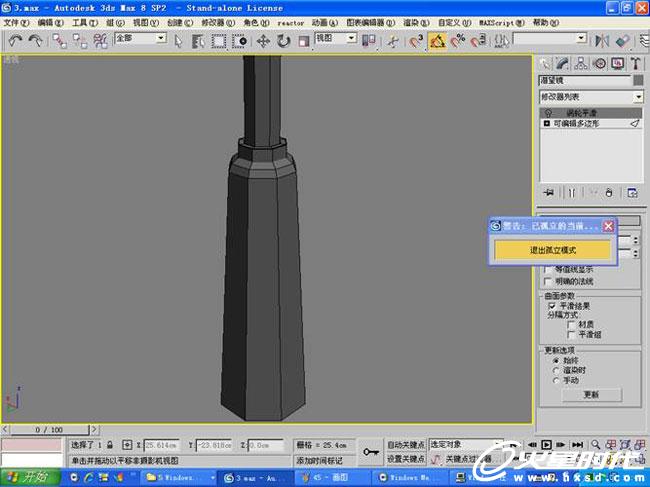Toggle the Spinner Snap icon
This screenshot has height=487, width=650.
(x=478, y=41)
